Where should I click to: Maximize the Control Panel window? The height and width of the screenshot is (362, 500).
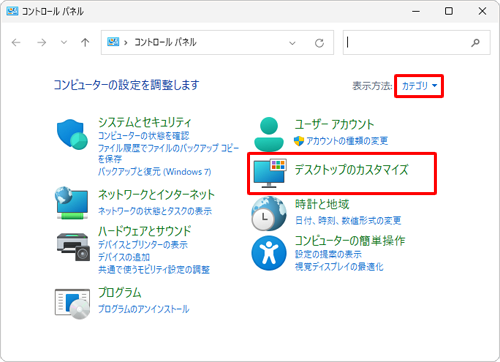[449, 11]
